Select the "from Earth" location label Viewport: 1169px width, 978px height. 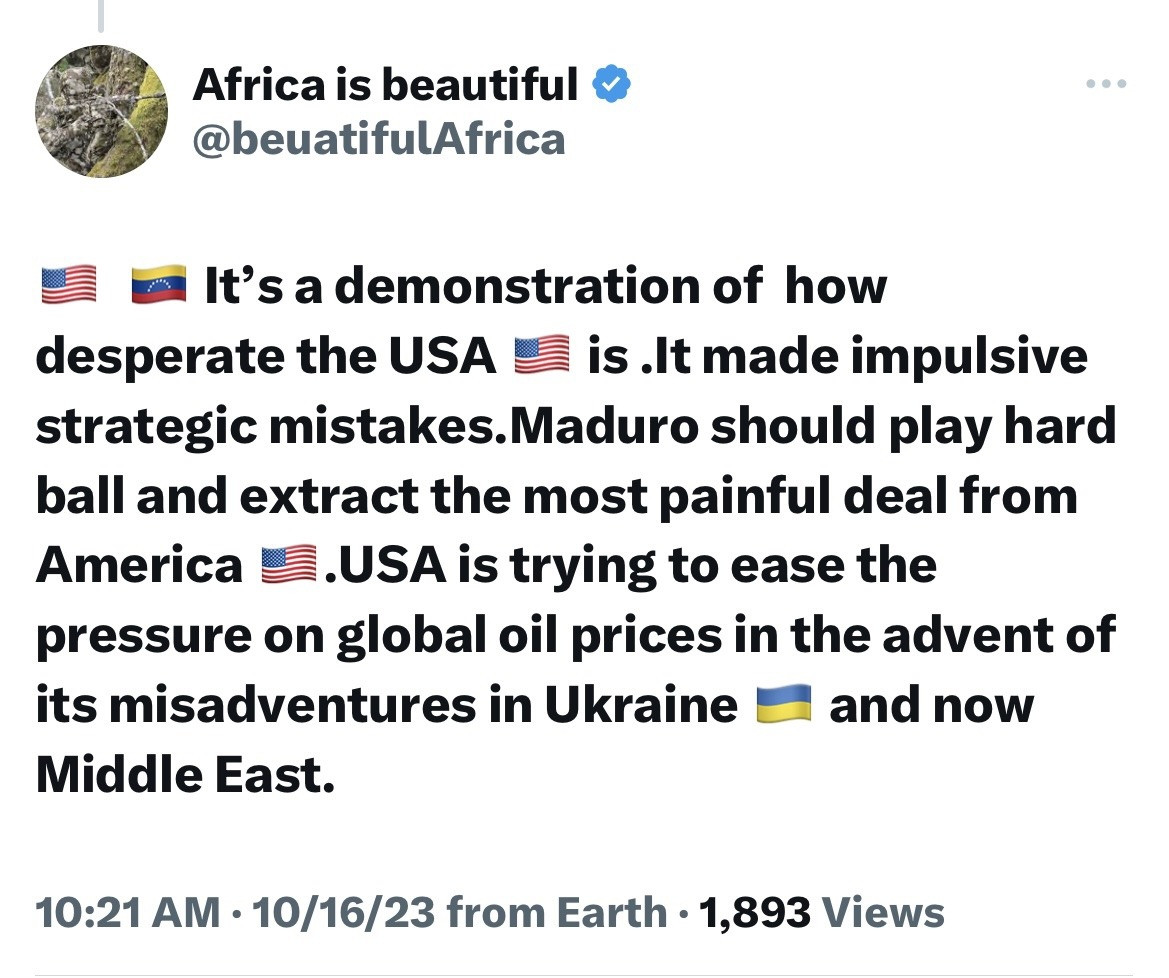[556, 912]
